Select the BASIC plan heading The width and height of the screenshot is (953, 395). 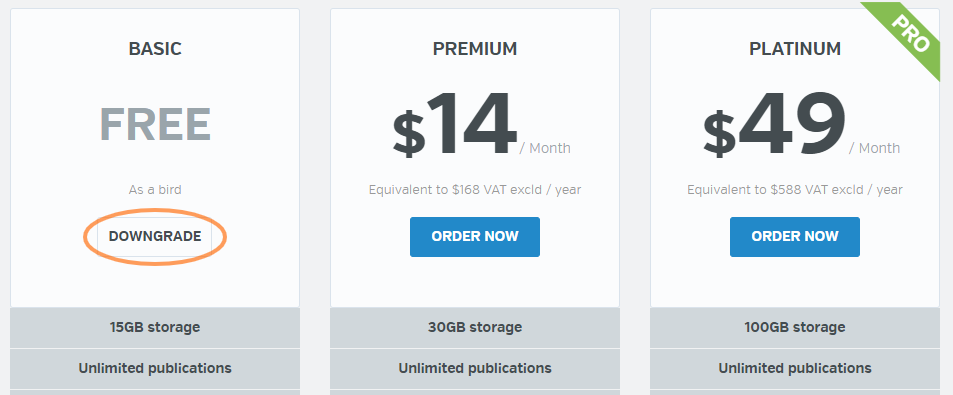tap(155, 49)
